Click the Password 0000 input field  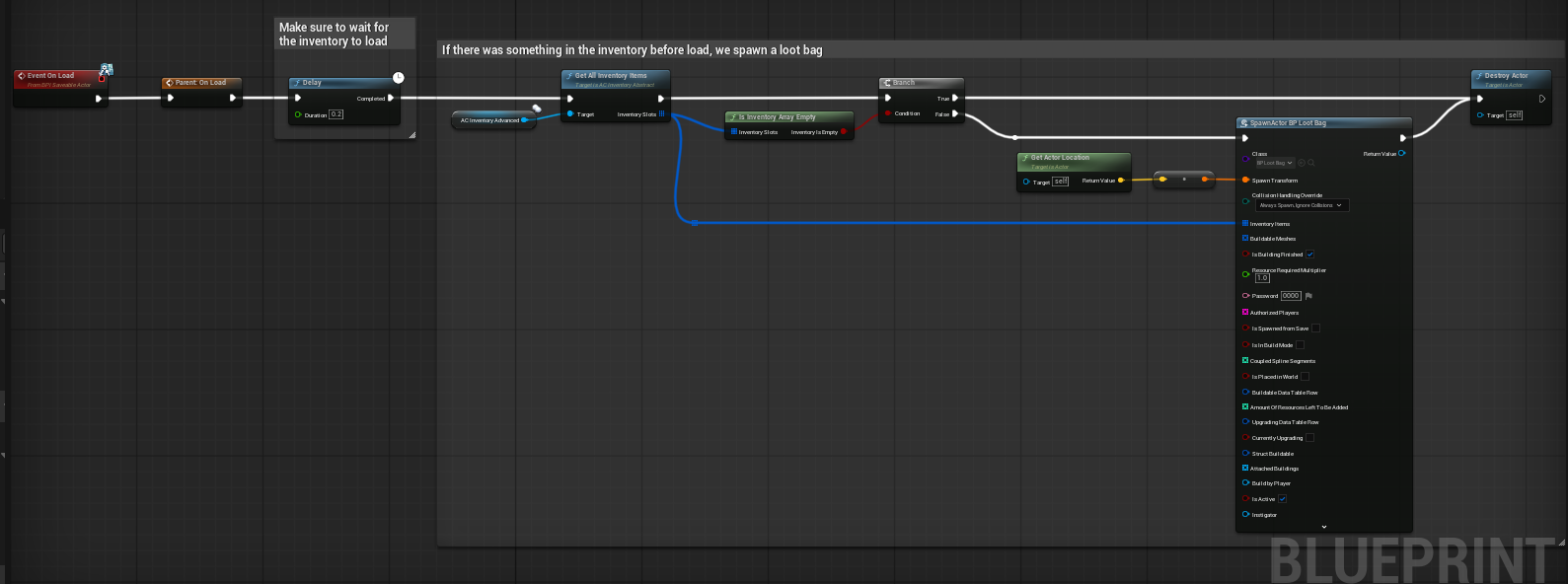click(1291, 296)
